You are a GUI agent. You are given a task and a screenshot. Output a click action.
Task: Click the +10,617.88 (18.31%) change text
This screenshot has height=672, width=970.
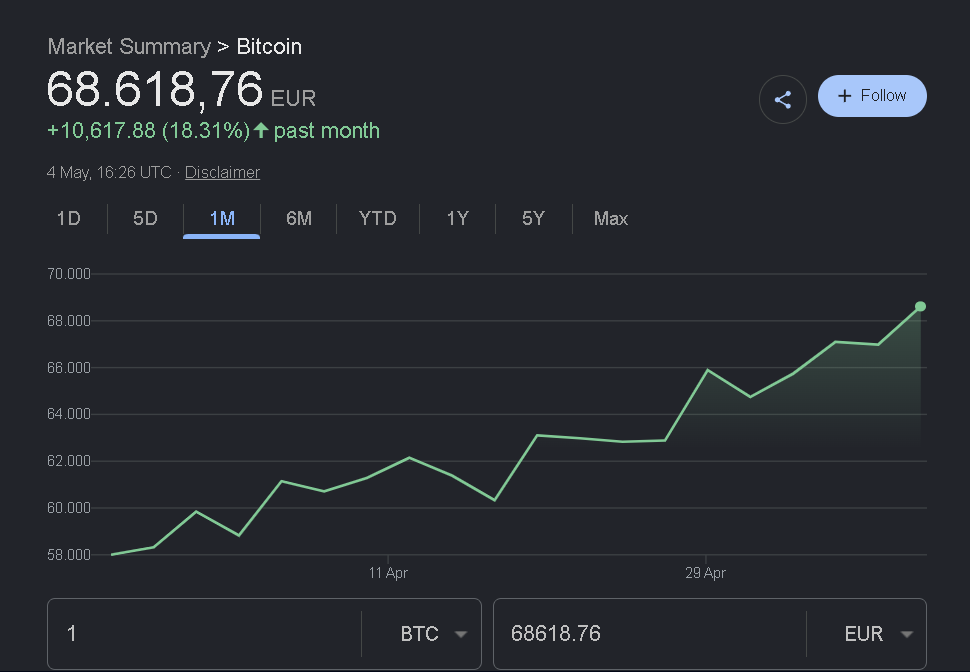point(148,131)
